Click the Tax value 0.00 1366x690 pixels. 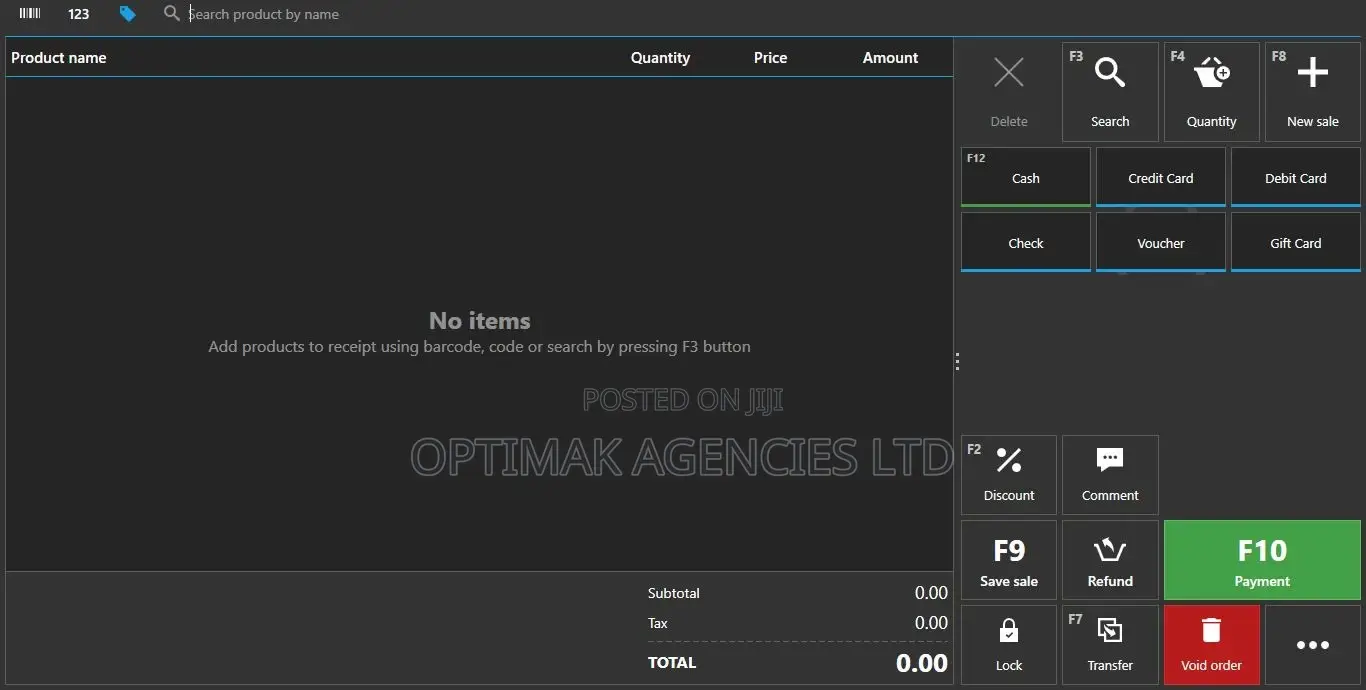click(931, 623)
